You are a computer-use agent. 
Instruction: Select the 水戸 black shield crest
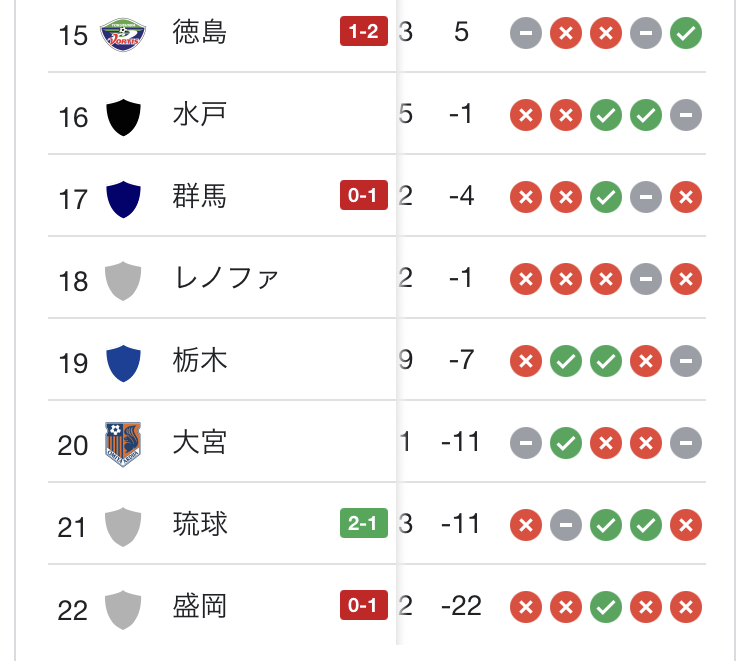123,117
